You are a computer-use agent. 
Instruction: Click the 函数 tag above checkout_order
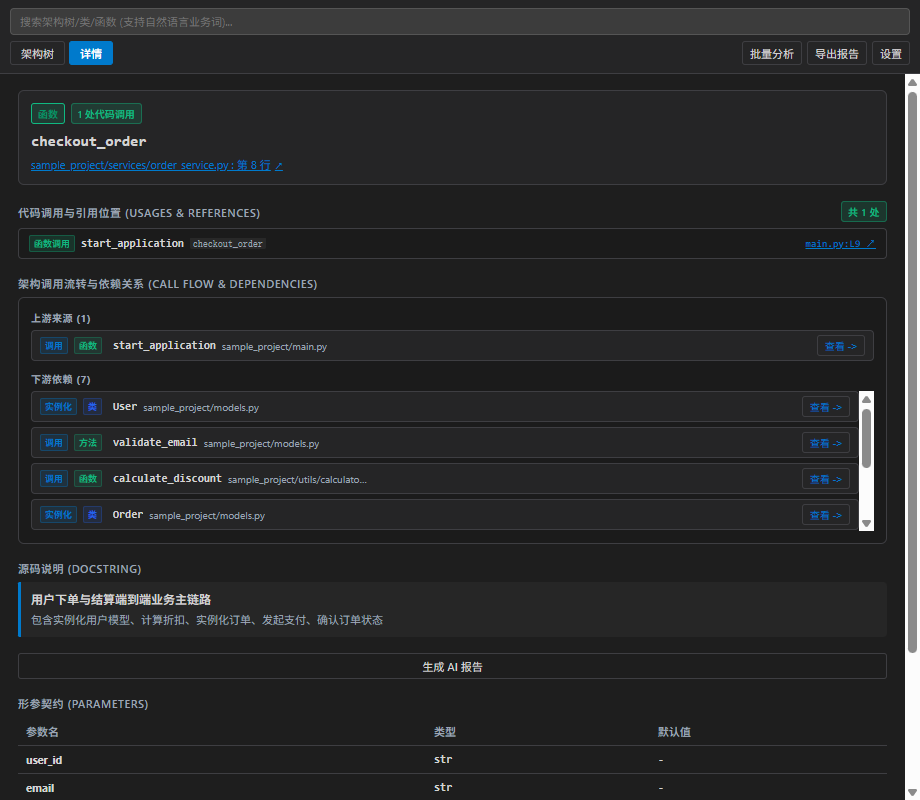tap(48, 114)
